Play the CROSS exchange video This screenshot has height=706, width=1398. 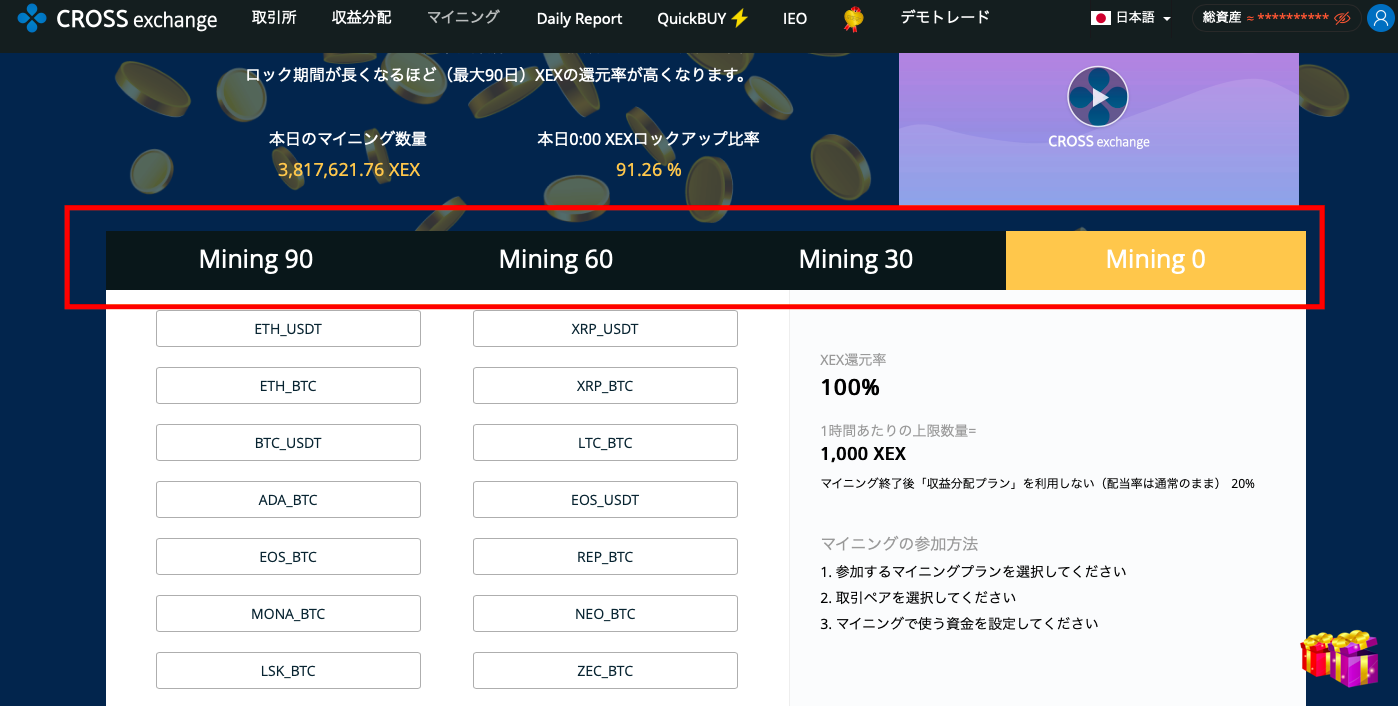tap(1098, 97)
